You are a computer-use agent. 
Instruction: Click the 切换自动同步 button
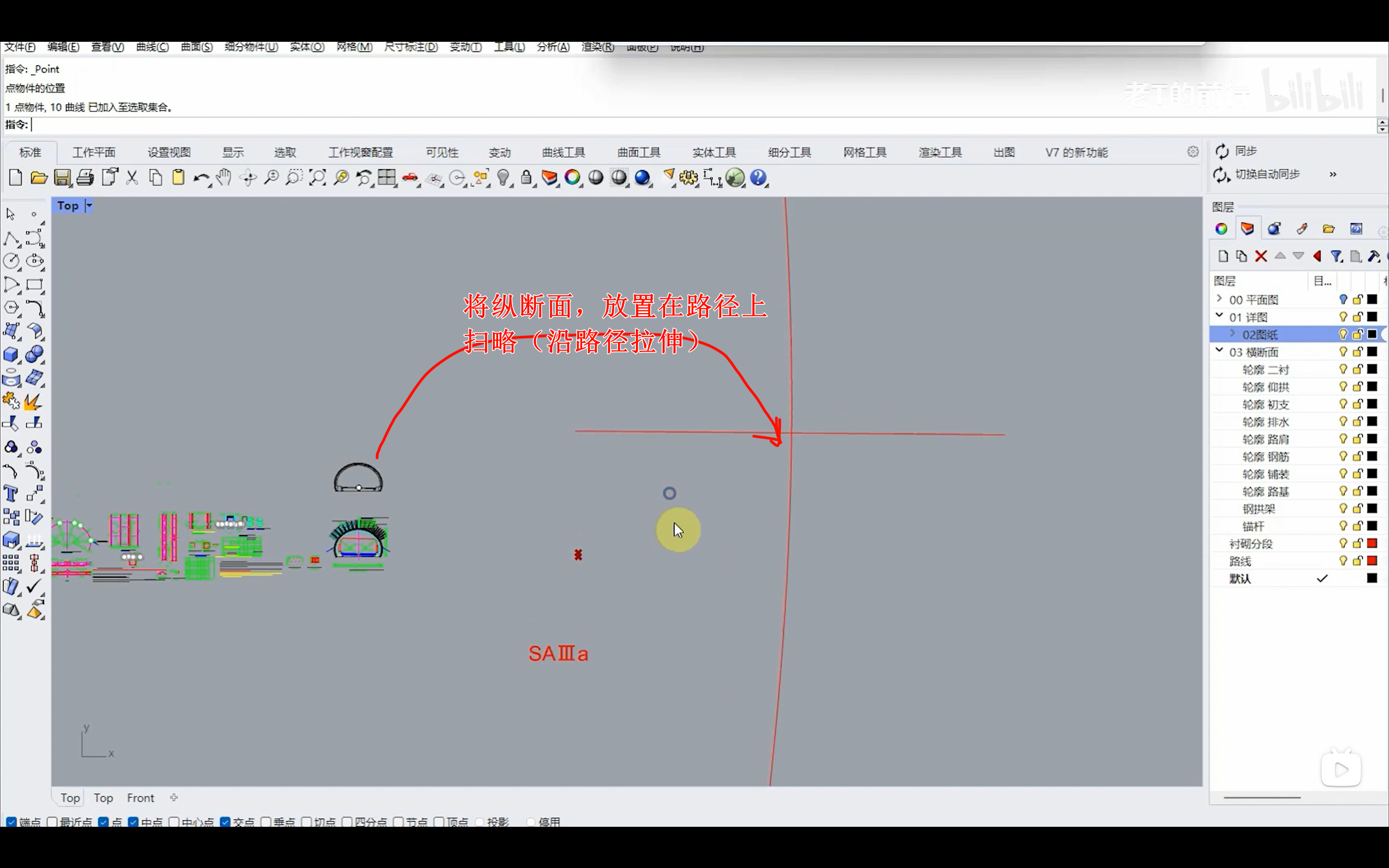coord(1266,174)
